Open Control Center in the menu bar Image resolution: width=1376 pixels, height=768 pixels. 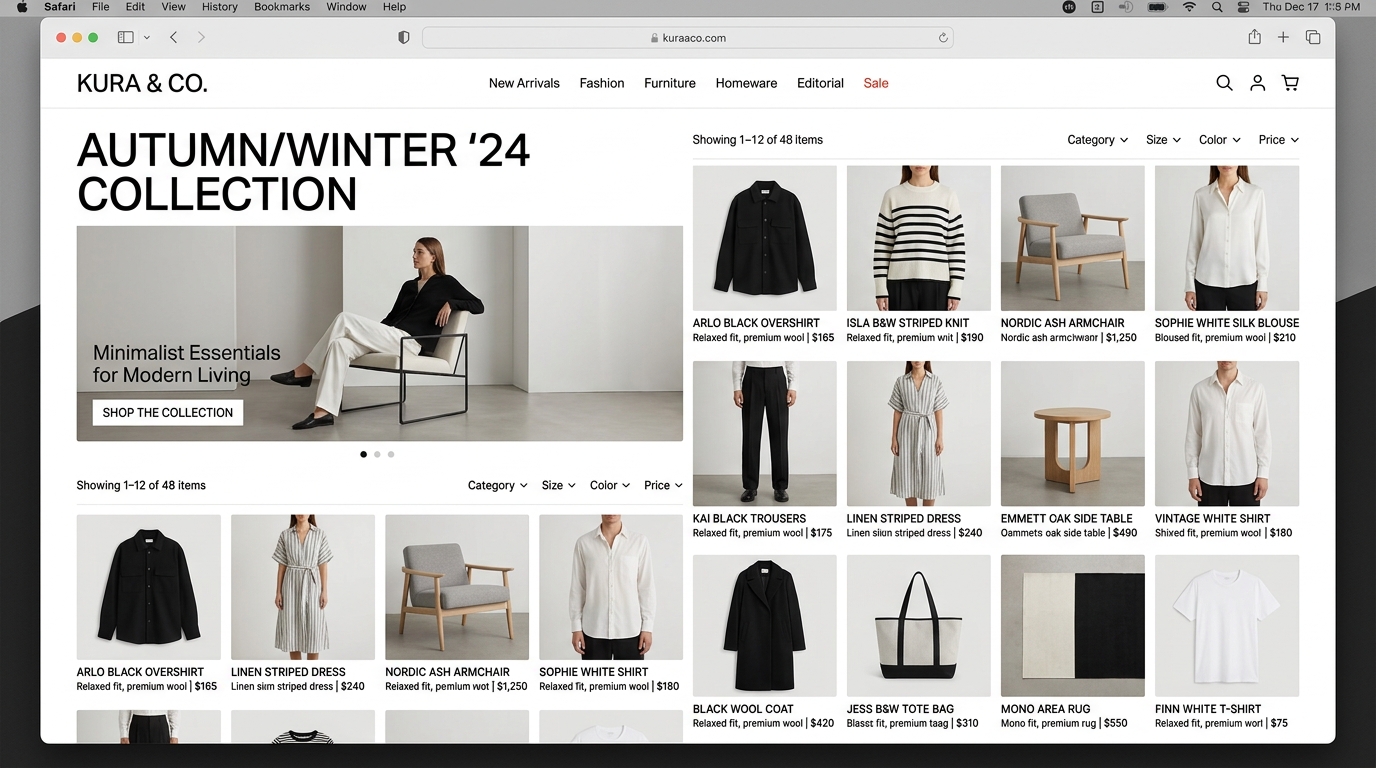click(1244, 7)
